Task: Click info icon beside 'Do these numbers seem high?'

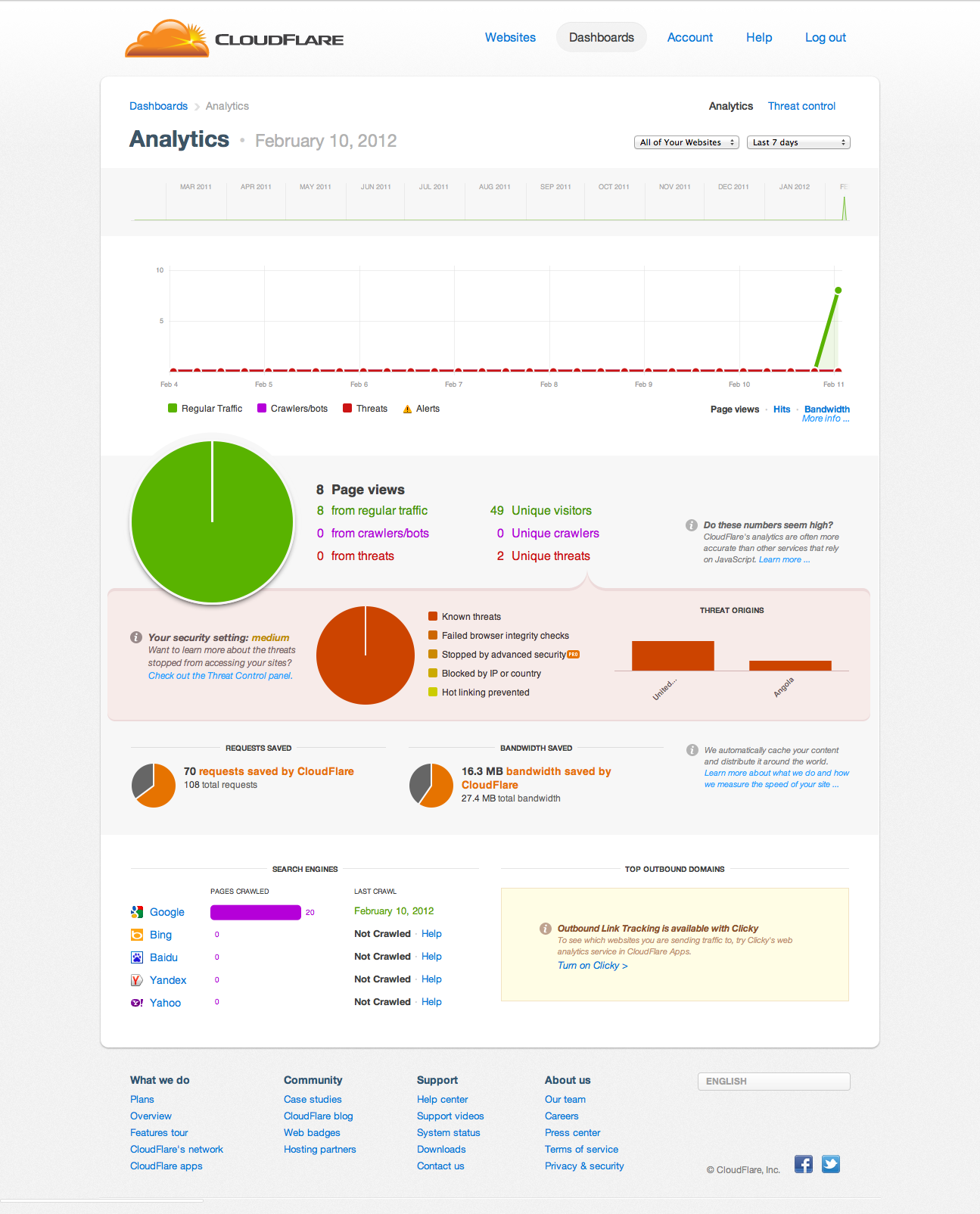Action: (x=692, y=525)
